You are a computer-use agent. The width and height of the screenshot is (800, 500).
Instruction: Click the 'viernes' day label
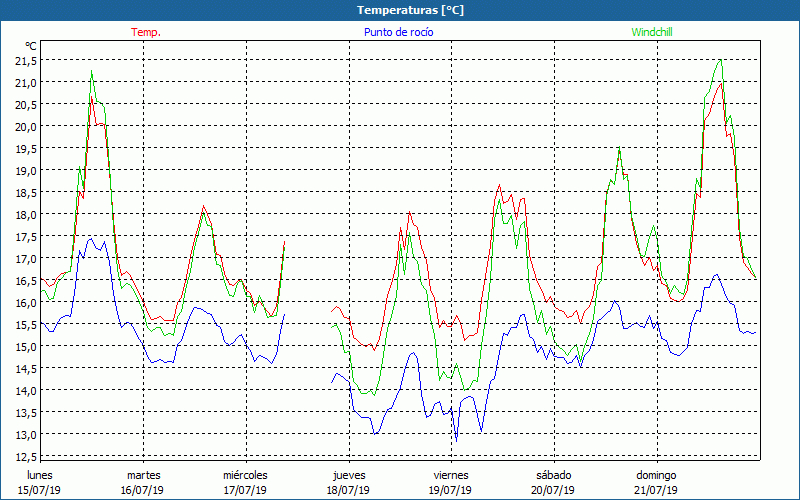click(x=451, y=475)
